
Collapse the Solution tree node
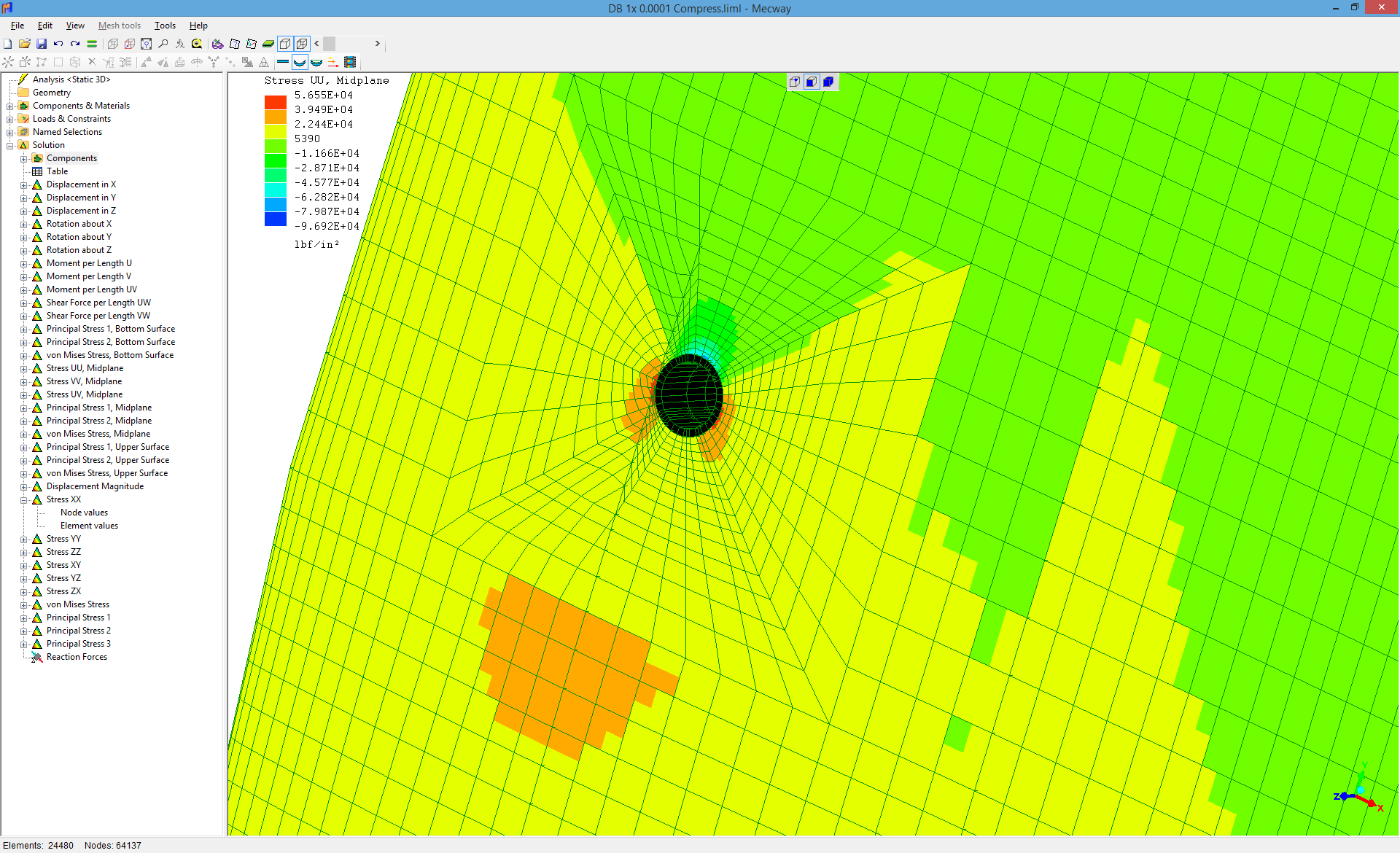click(x=10, y=145)
